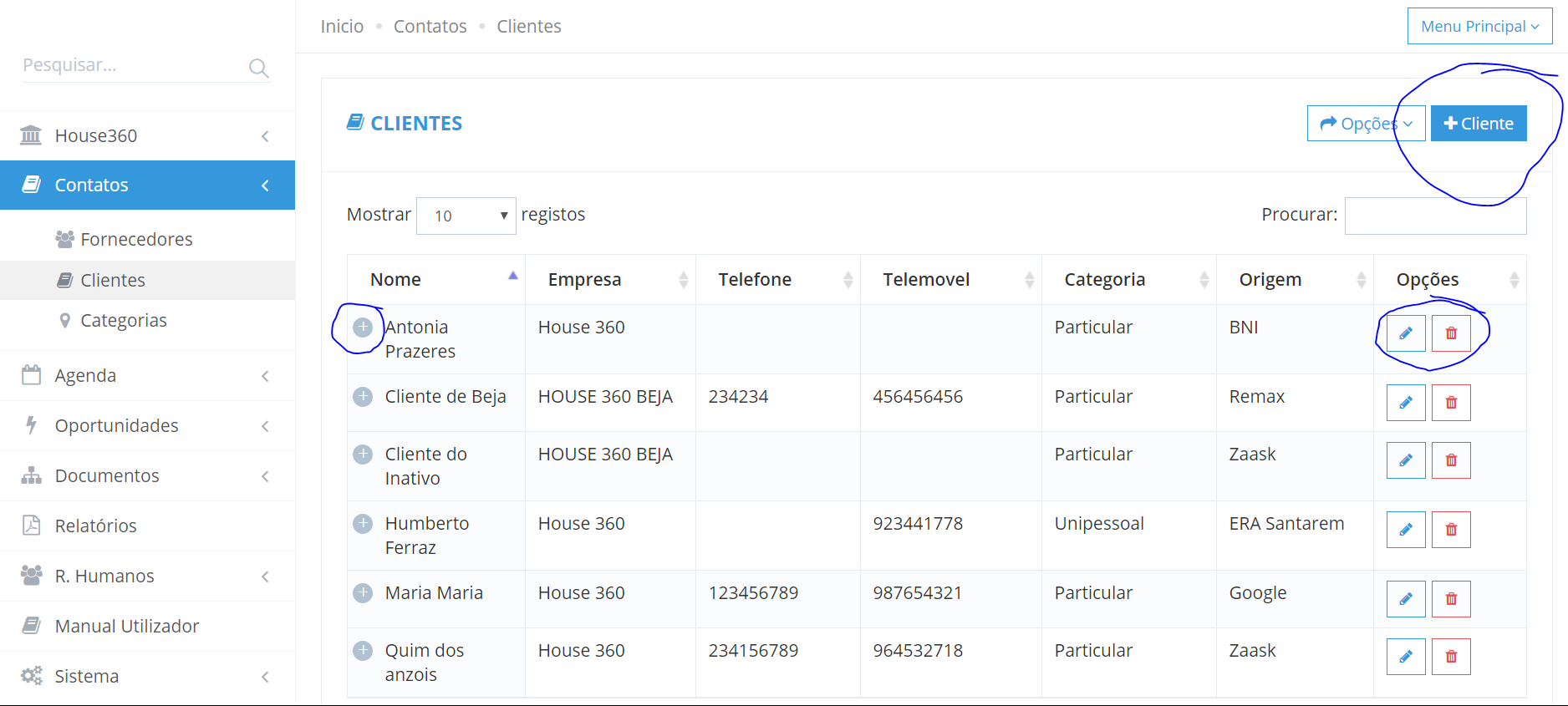Viewport: 1568px width, 706px height.
Task: Expand row details for Humberto Ferraz
Action: (363, 524)
